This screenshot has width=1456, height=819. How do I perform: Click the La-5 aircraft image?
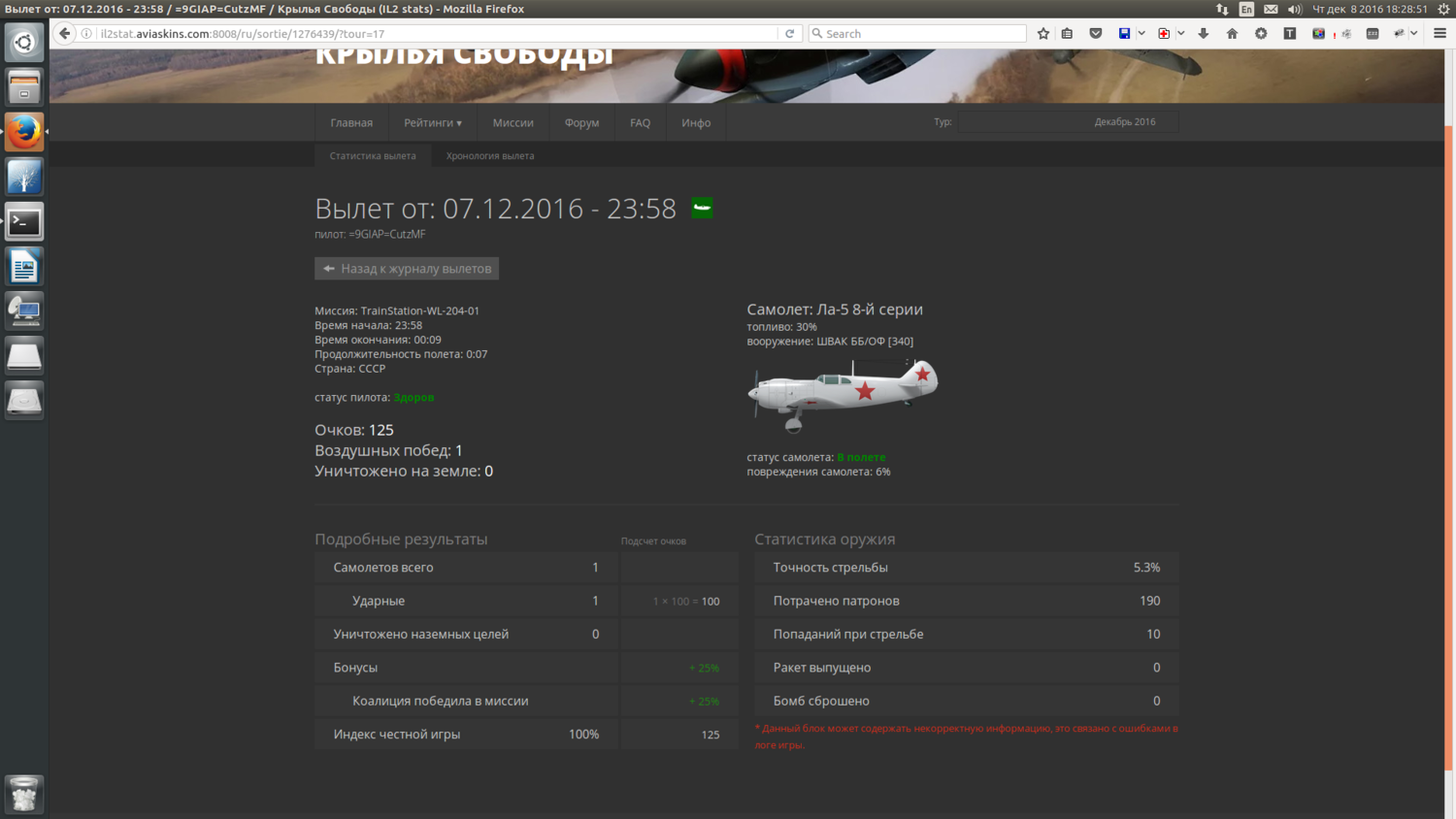click(x=843, y=395)
